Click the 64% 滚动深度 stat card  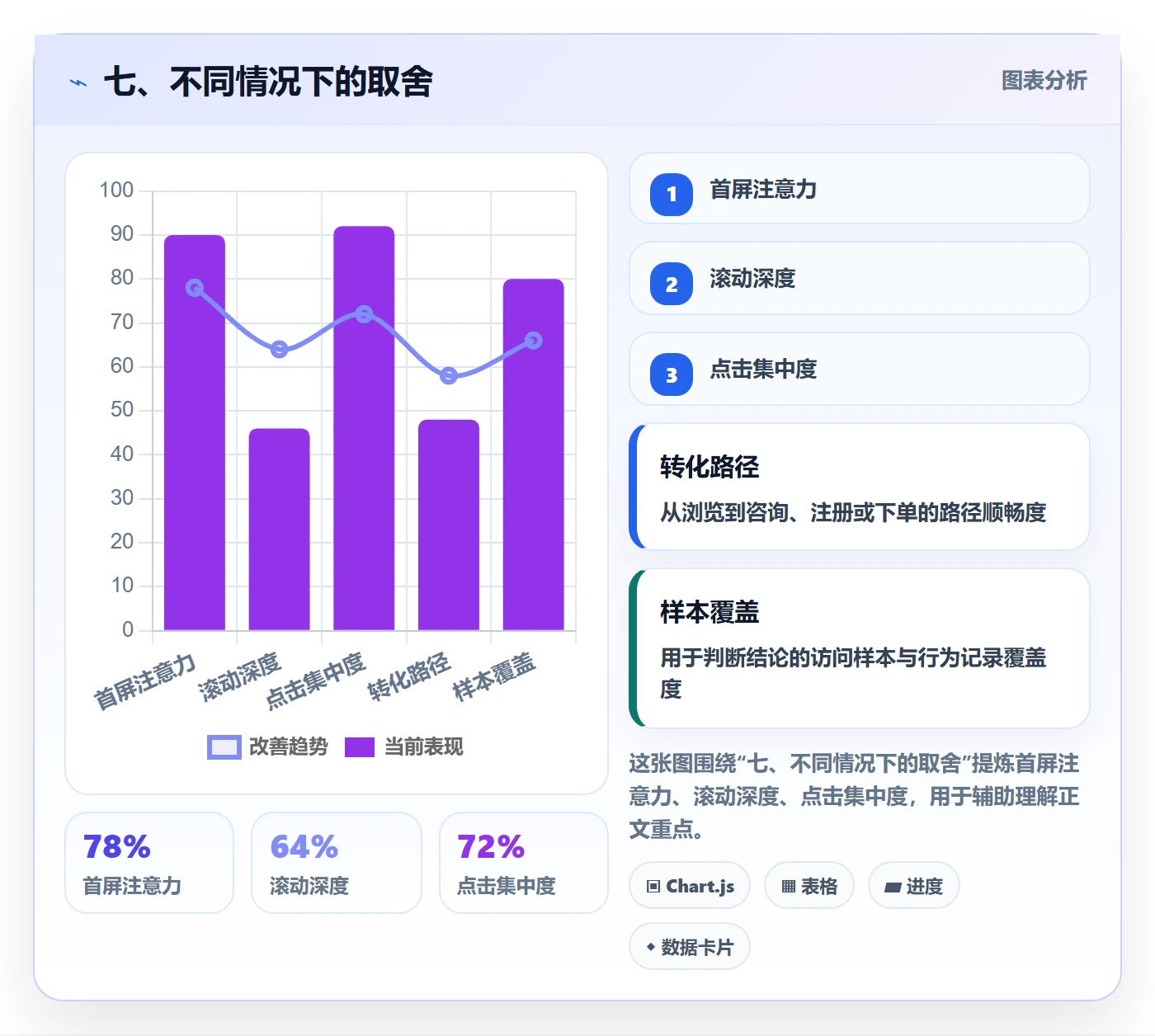click(337, 863)
